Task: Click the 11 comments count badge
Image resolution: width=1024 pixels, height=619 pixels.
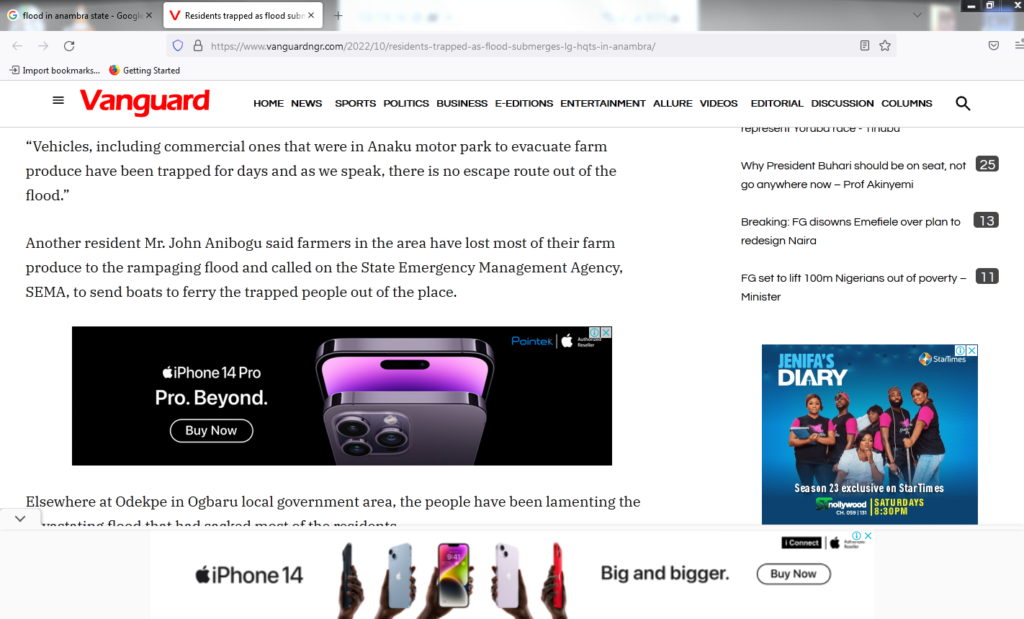Action: [987, 276]
